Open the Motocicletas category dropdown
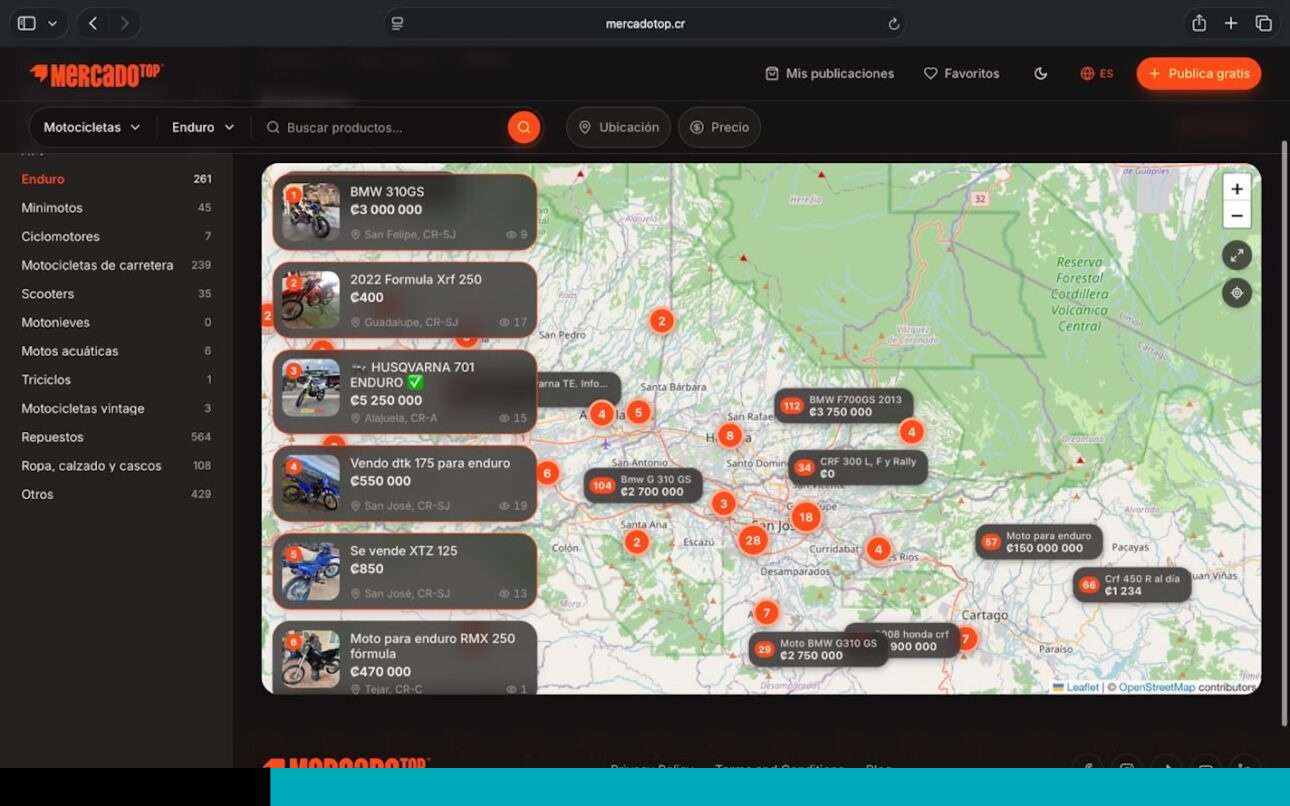 point(92,127)
